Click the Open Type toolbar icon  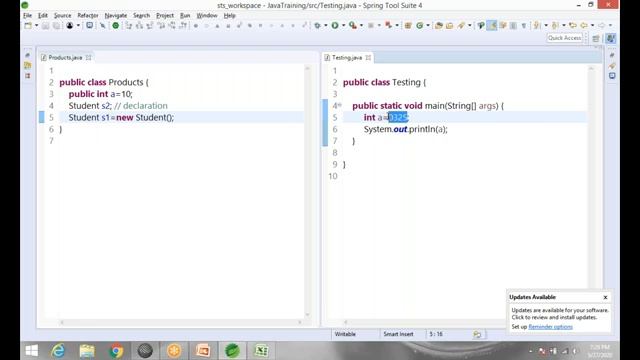pos(439,25)
